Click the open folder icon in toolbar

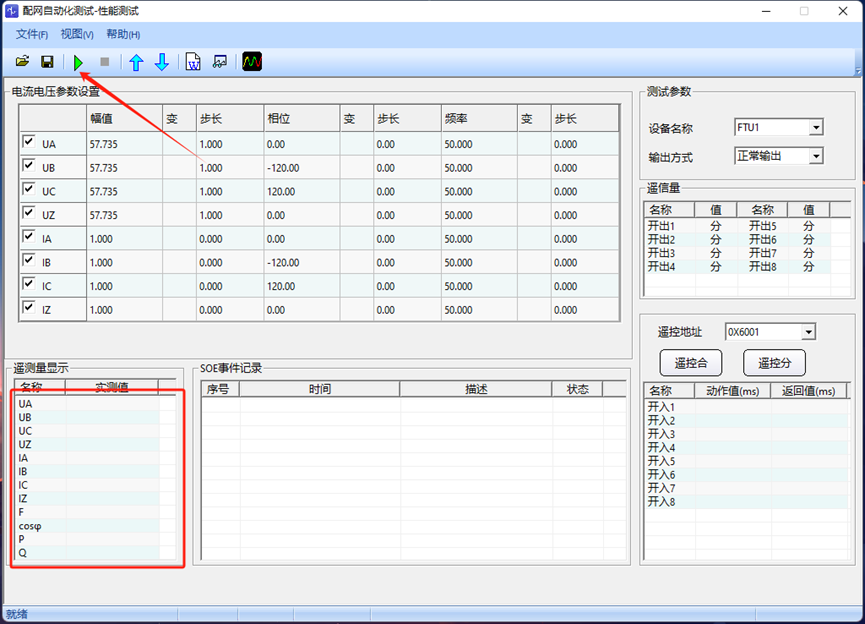point(22,62)
